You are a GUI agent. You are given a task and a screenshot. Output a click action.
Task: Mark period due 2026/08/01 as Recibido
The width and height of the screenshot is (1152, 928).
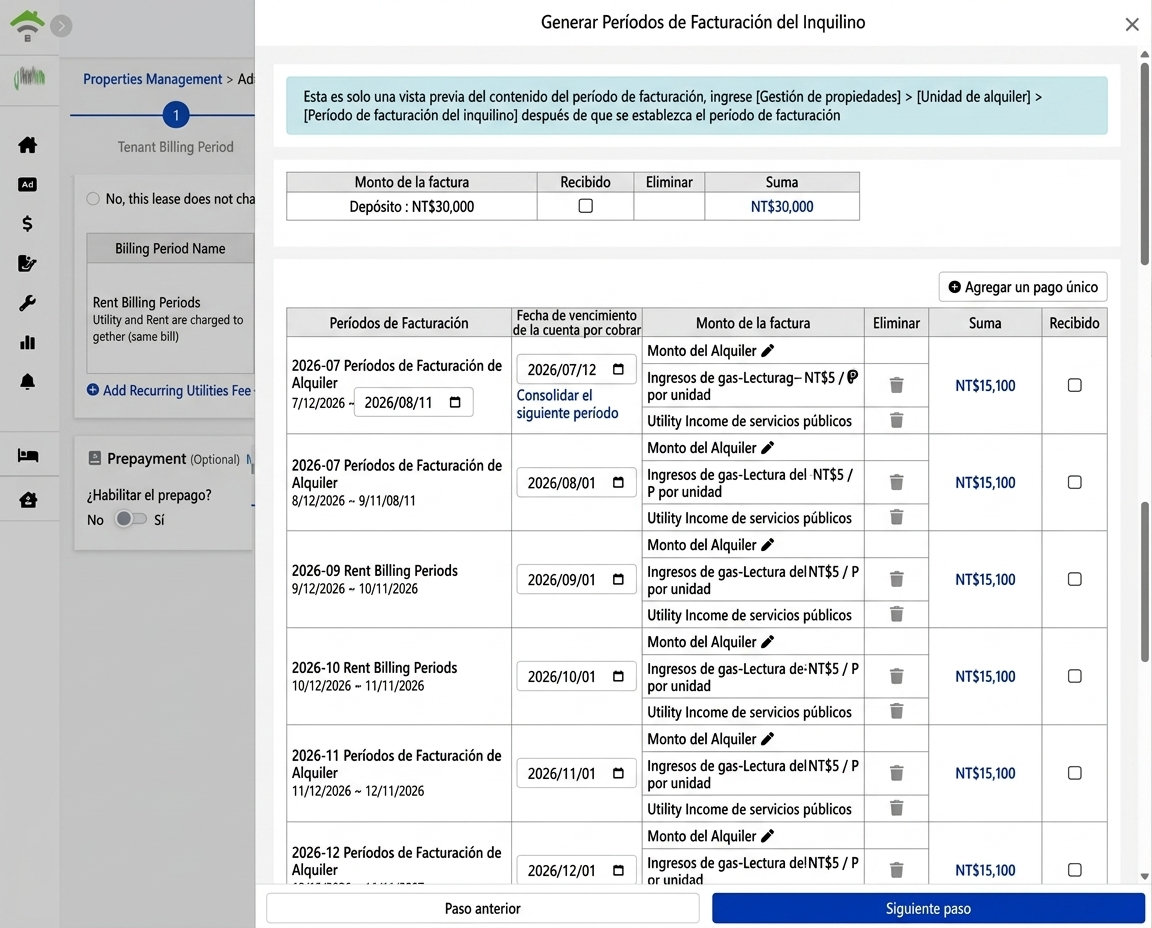1074,482
